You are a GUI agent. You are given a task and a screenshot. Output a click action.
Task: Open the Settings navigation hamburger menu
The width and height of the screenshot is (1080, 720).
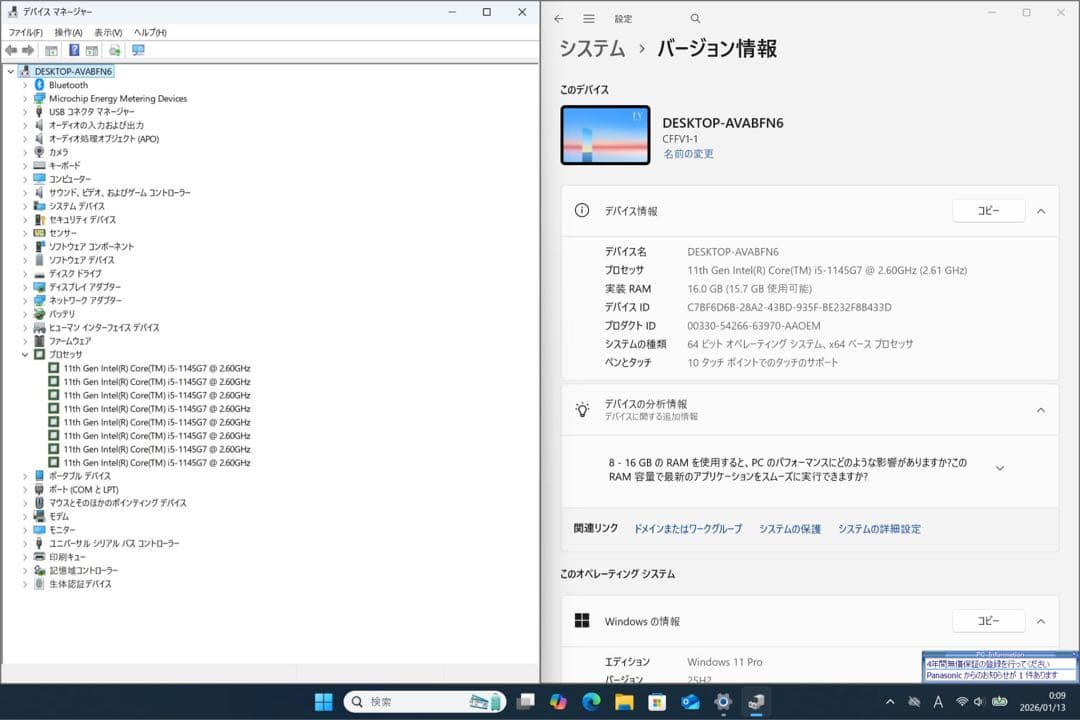point(589,18)
